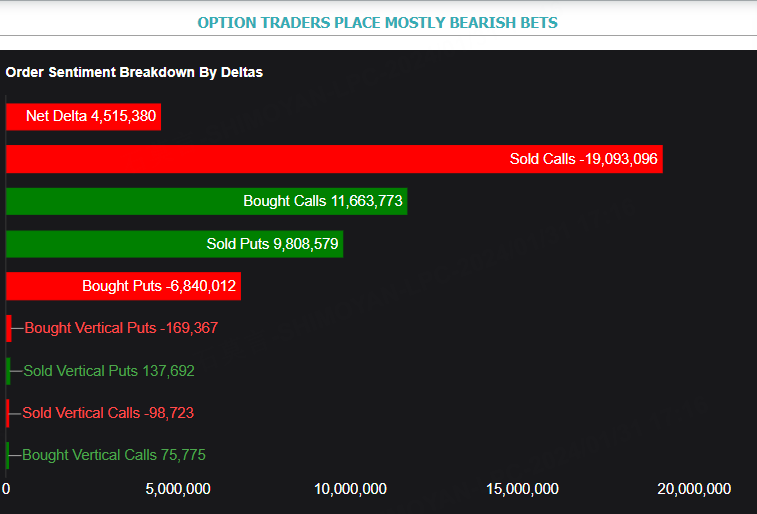
Task: Click the Net Delta 4,515,380 bar
Action: 84,116
